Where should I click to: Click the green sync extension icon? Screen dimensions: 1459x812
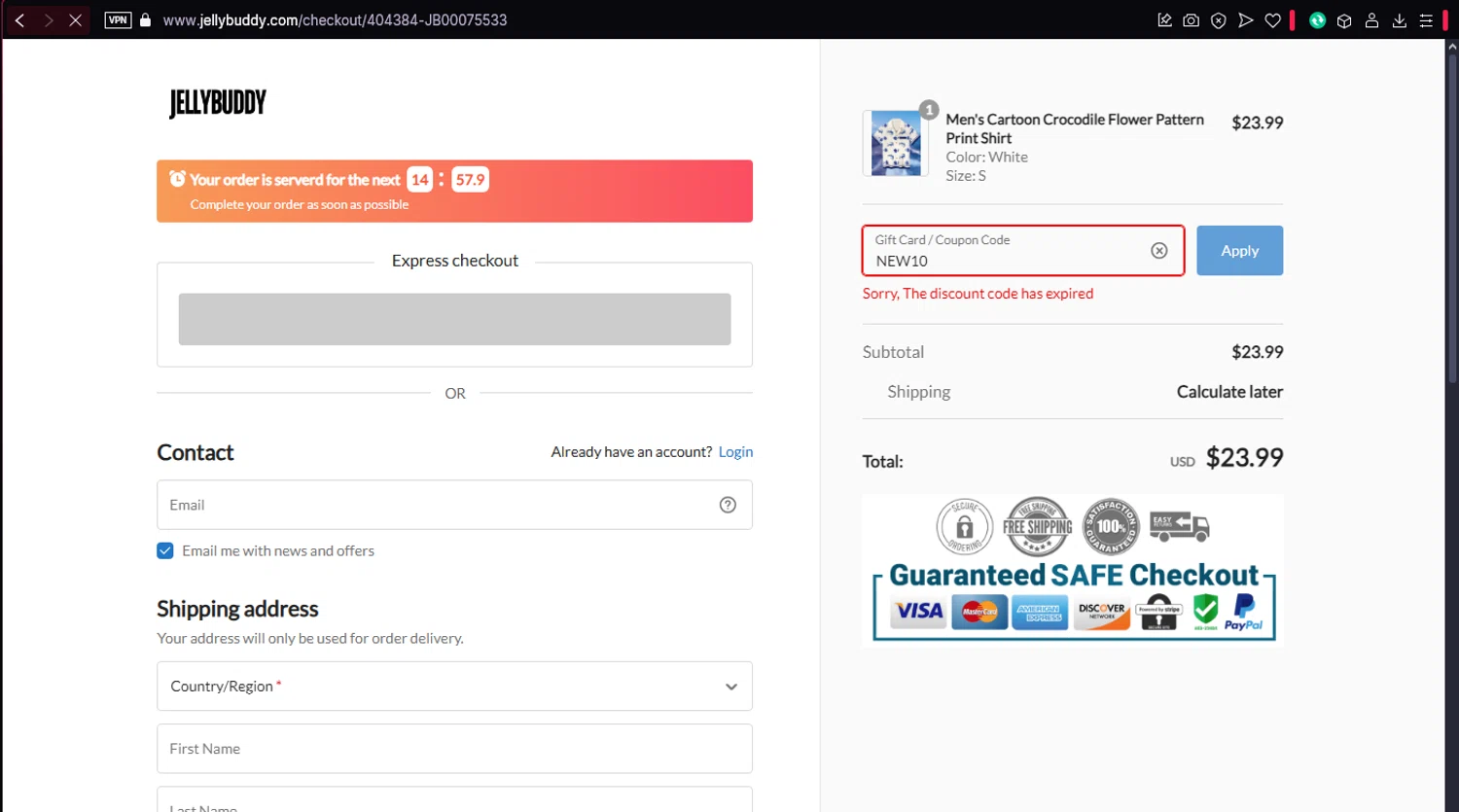tap(1318, 20)
